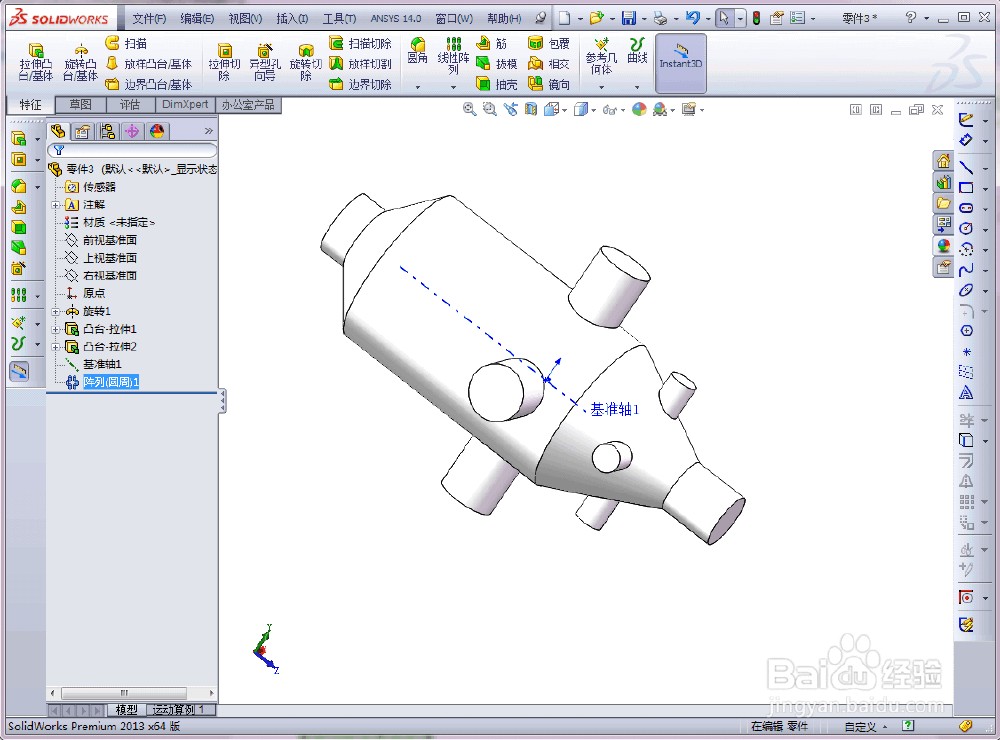Open the 线性阵列 pattern dropdown arrow
The height and width of the screenshot is (740, 1000).
[453, 87]
